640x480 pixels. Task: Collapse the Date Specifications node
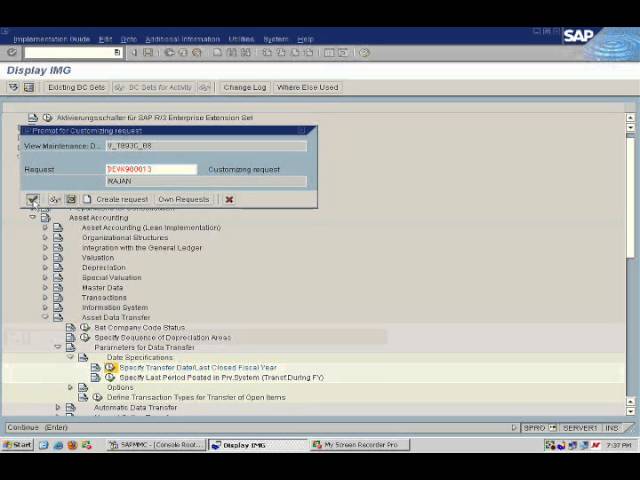70,357
